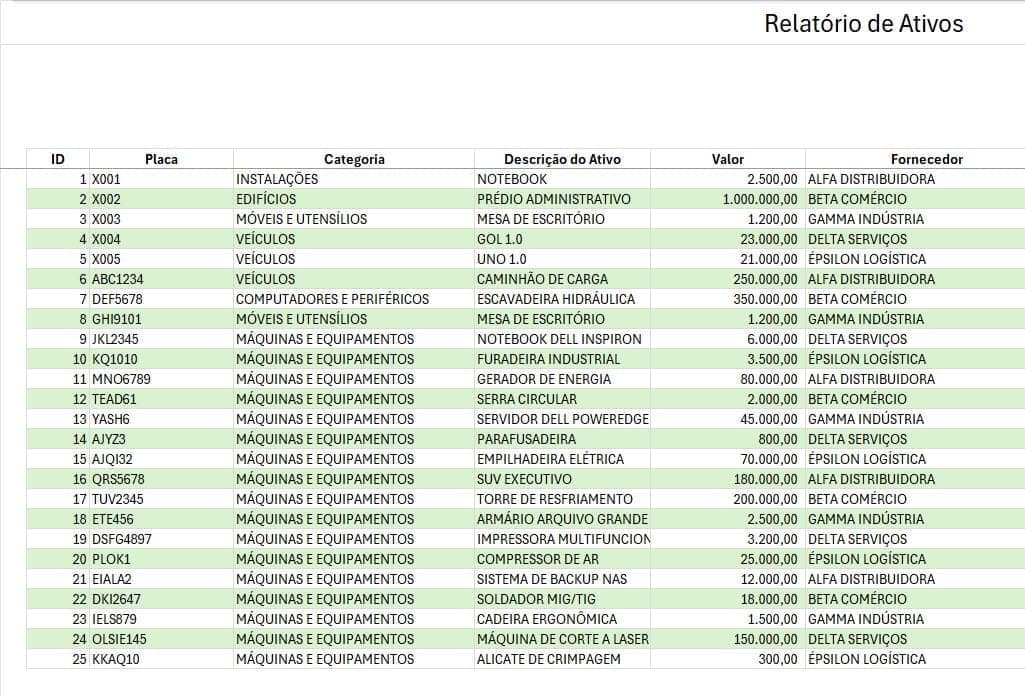Click the PLOK1 plate cell
Screen dimensions: 1025x696
pos(161,559)
